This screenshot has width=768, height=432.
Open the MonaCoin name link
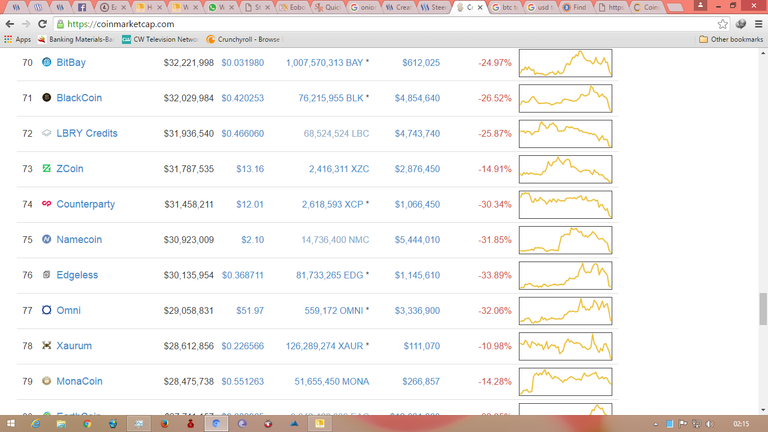(79, 381)
